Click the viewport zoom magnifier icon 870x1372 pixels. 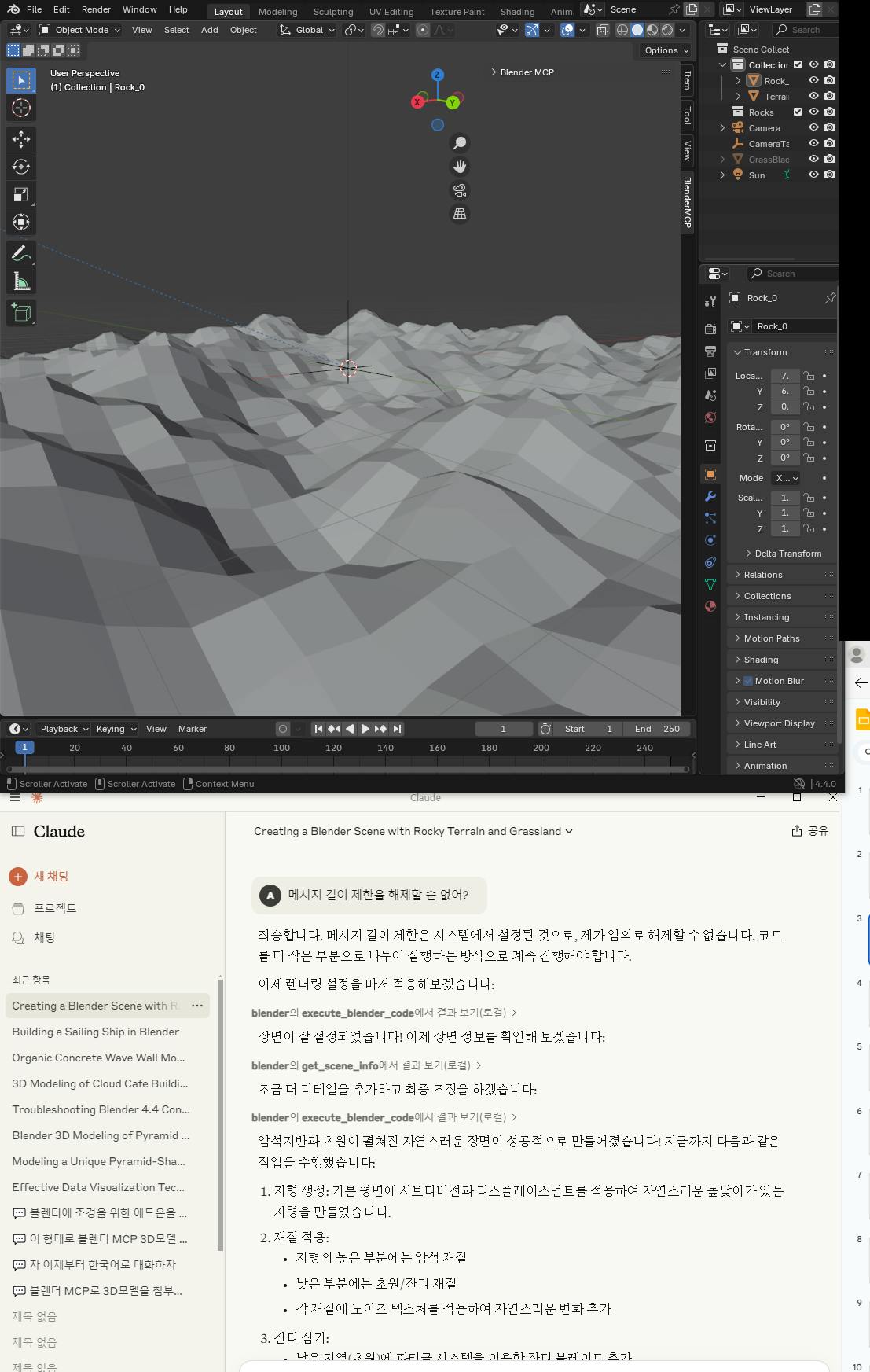click(x=460, y=142)
